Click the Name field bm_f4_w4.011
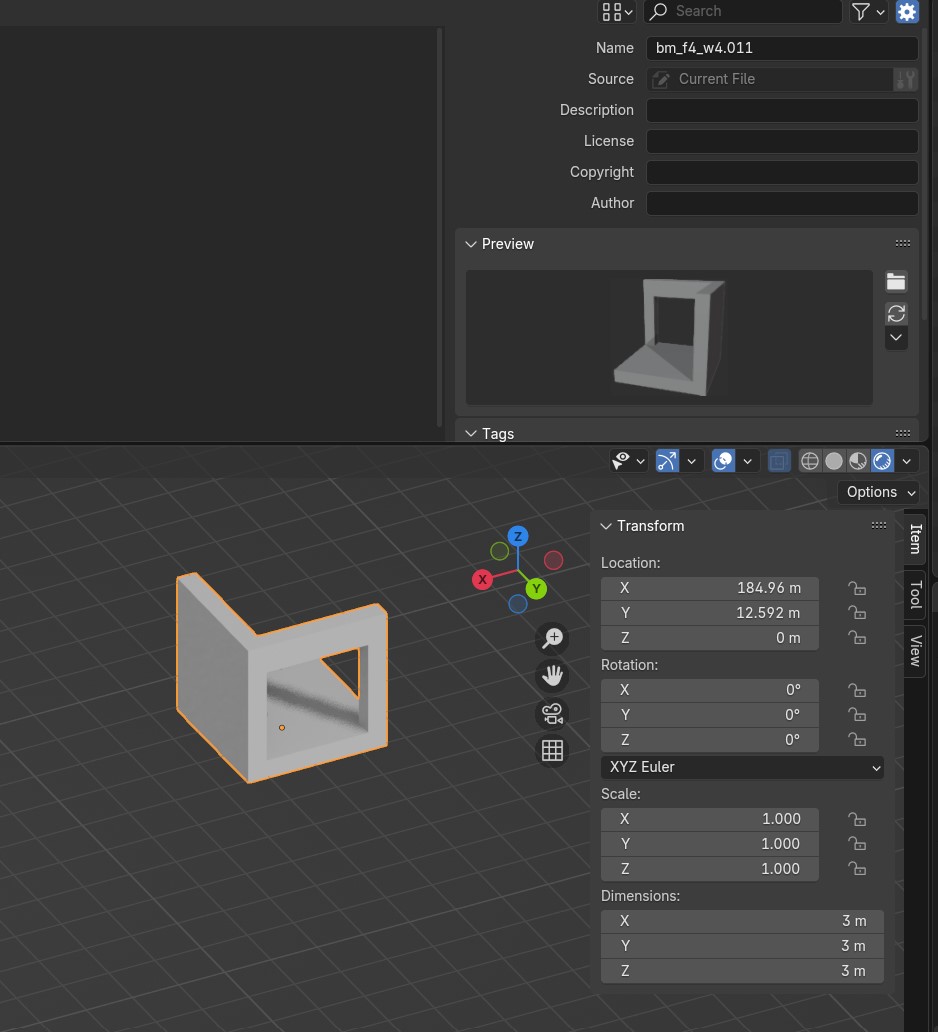This screenshot has width=938, height=1032. click(782, 48)
